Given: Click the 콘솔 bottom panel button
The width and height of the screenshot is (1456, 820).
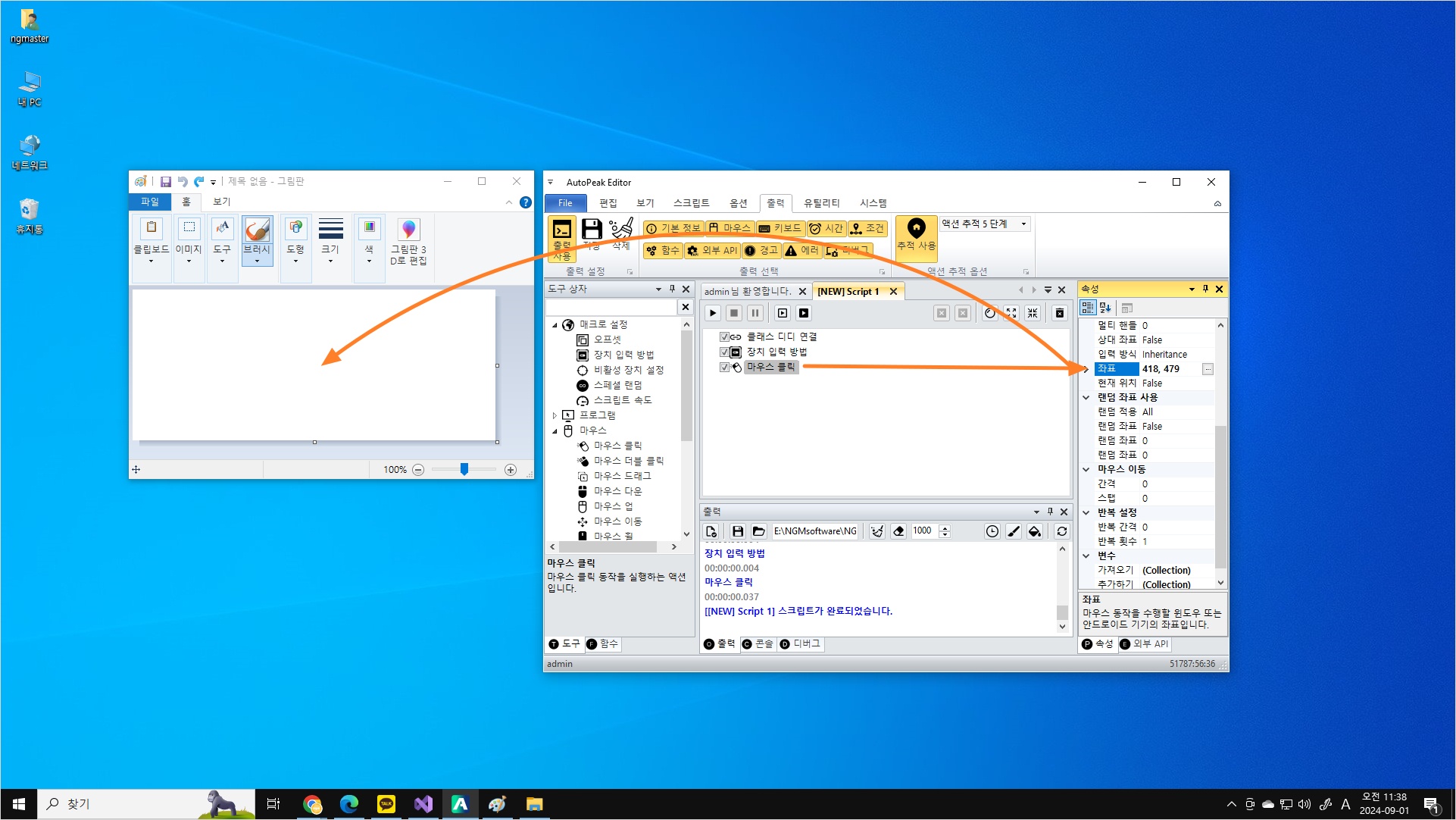Looking at the screenshot, I should click(758, 644).
